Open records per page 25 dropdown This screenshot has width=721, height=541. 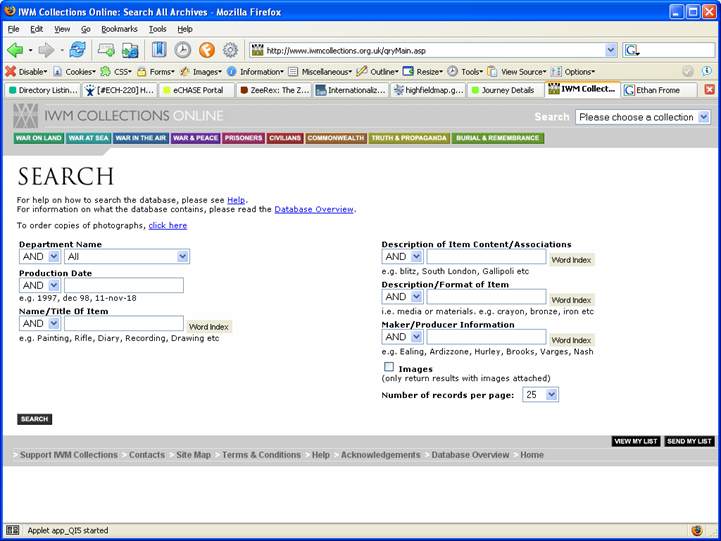coord(540,395)
